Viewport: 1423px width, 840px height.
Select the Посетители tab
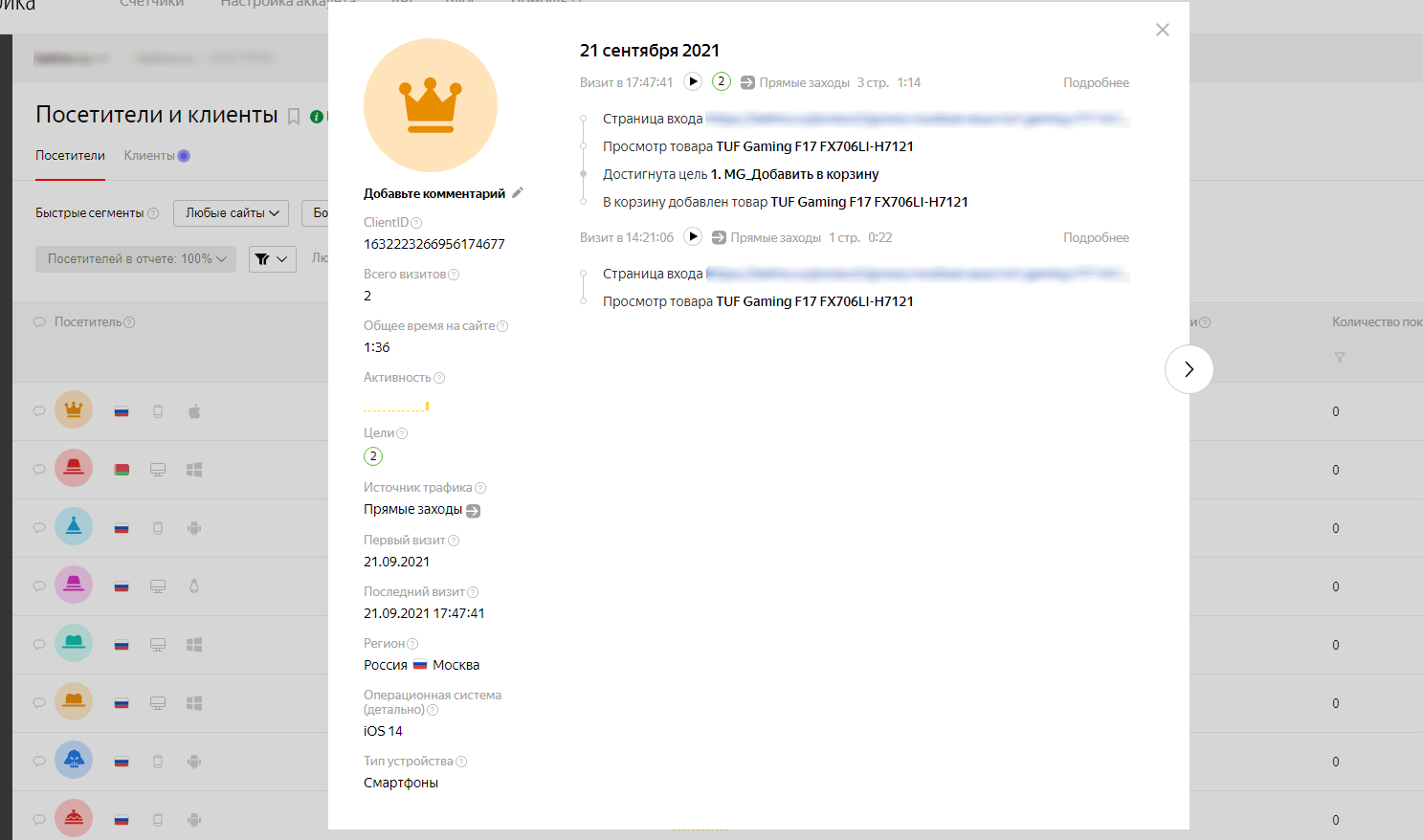[x=70, y=156]
